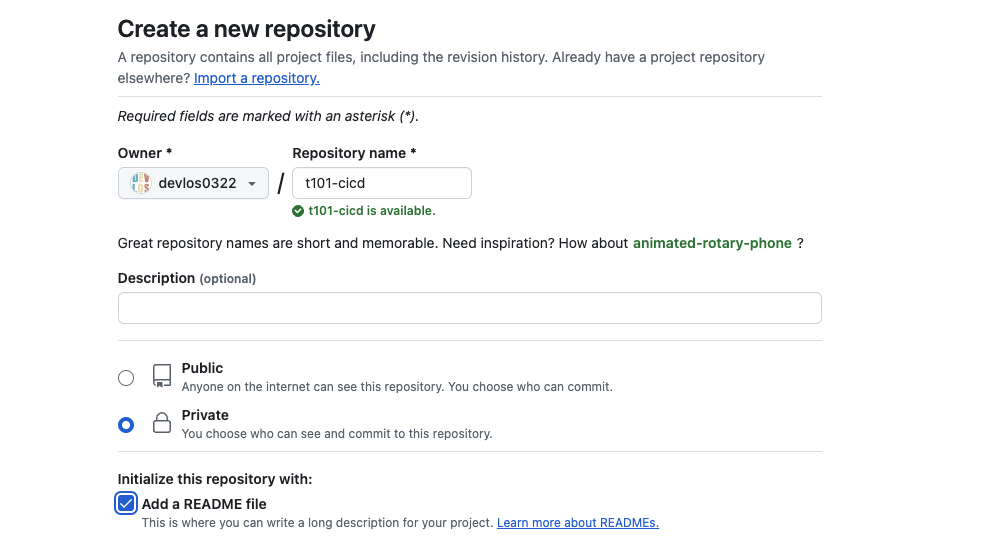
Task: Click the "Repository name *" field label
Action: coord(354,153)
